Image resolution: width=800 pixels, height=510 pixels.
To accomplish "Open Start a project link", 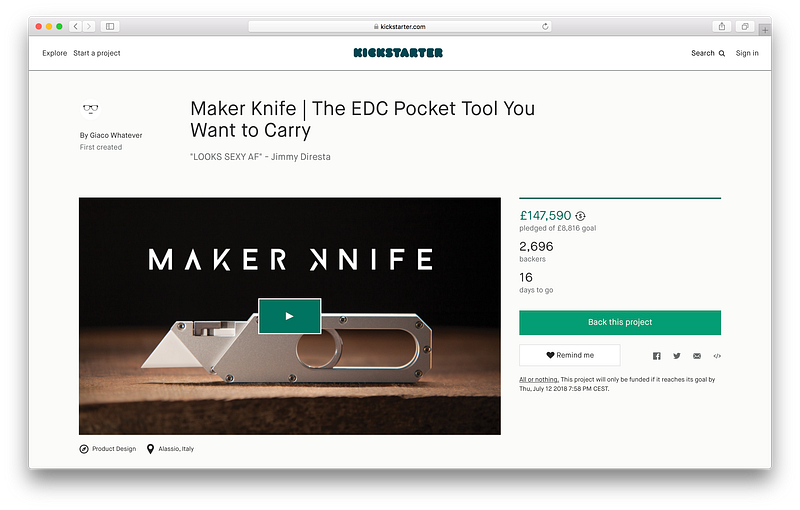I will (97, 53).
